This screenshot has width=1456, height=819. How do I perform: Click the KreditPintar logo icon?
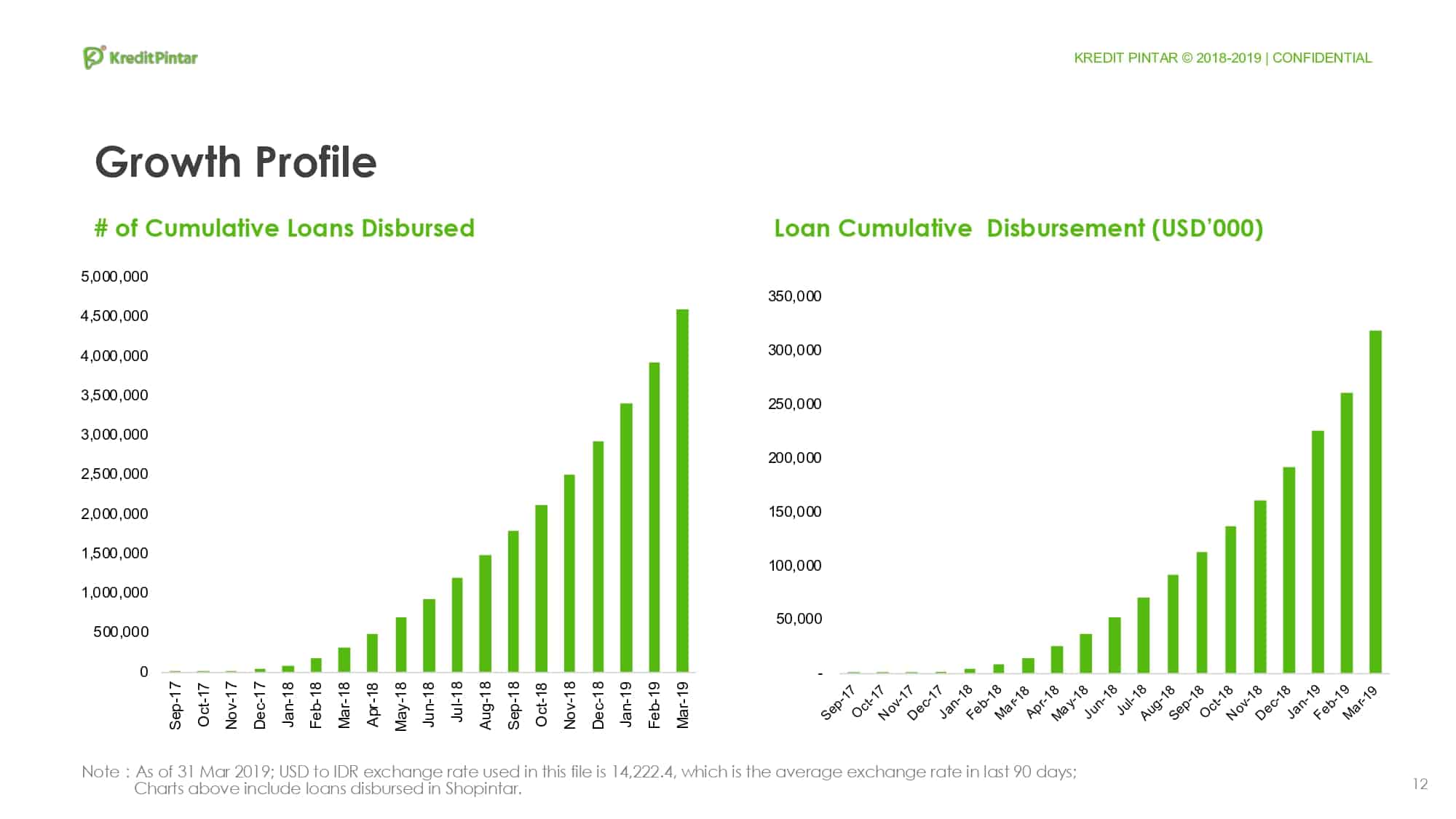click(x=94, y=57)
